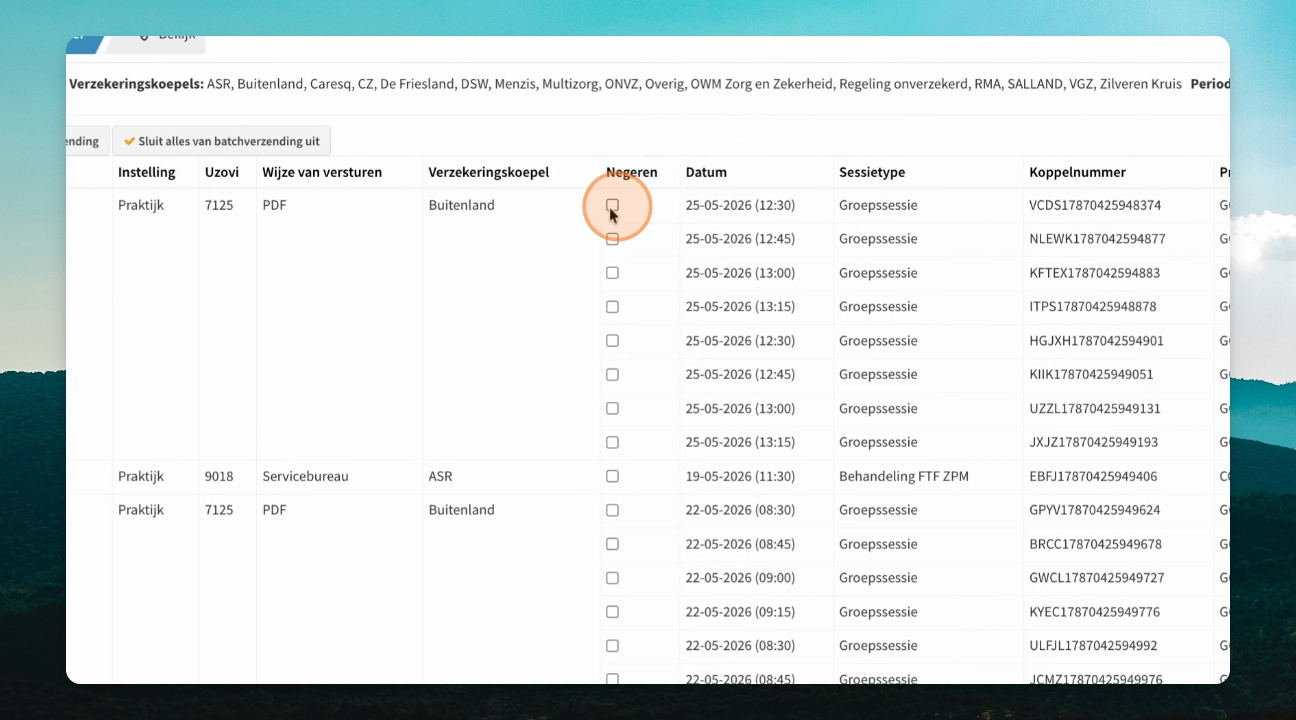Viewport: 1296px width, 720px height.
Task: Select koppelnummer GPYV17870425949624
Action: (1095, 510)
